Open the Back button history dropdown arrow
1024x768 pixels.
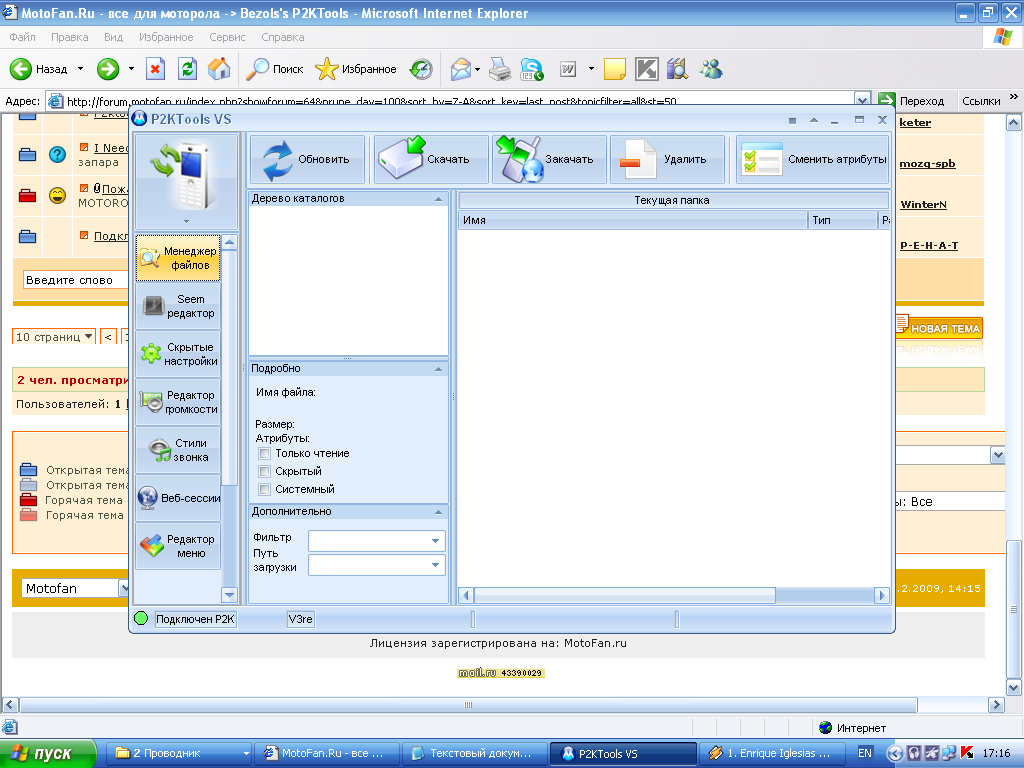point(80,69)
